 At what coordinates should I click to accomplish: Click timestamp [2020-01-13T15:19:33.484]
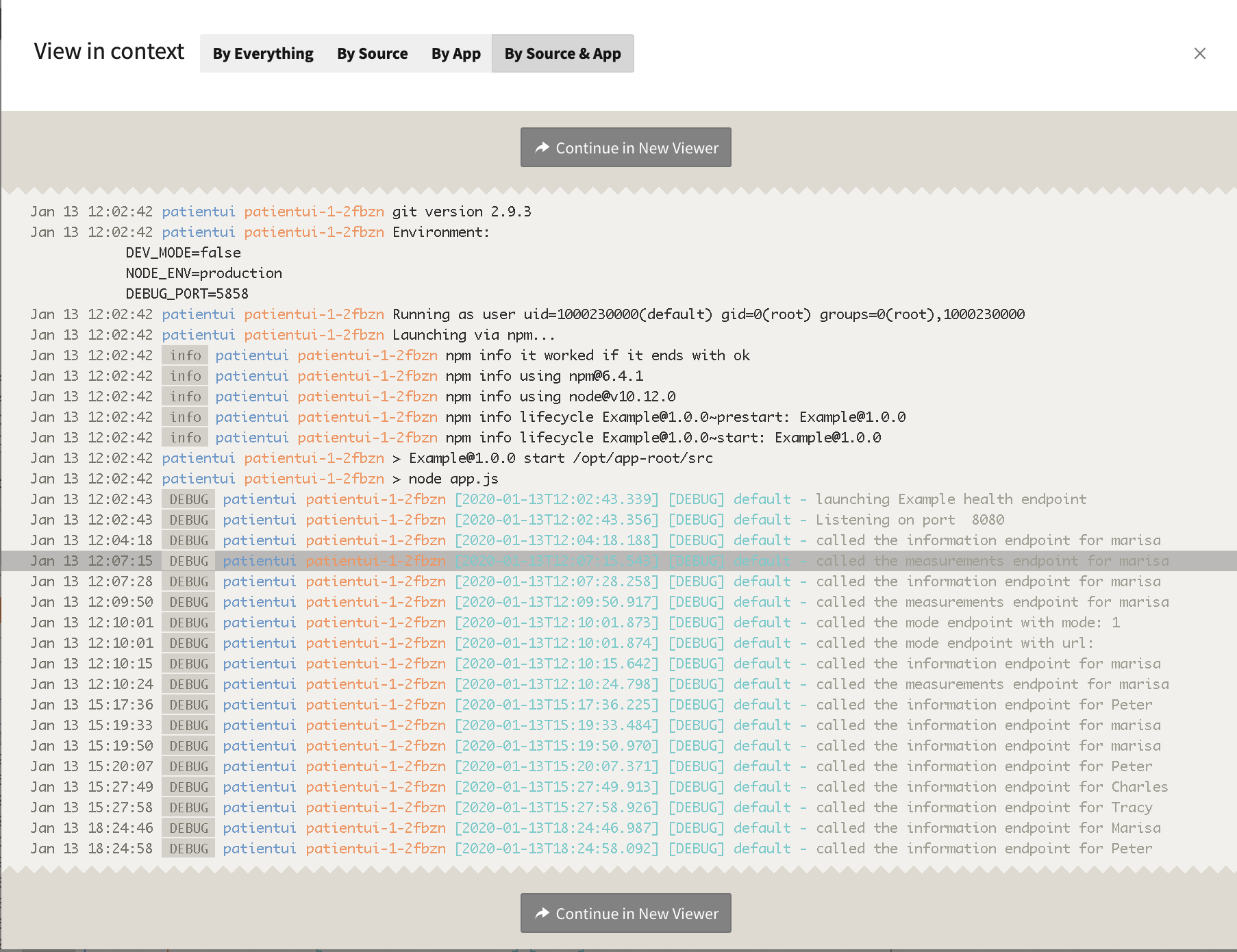pyautogui.click(x=556, y=725)
